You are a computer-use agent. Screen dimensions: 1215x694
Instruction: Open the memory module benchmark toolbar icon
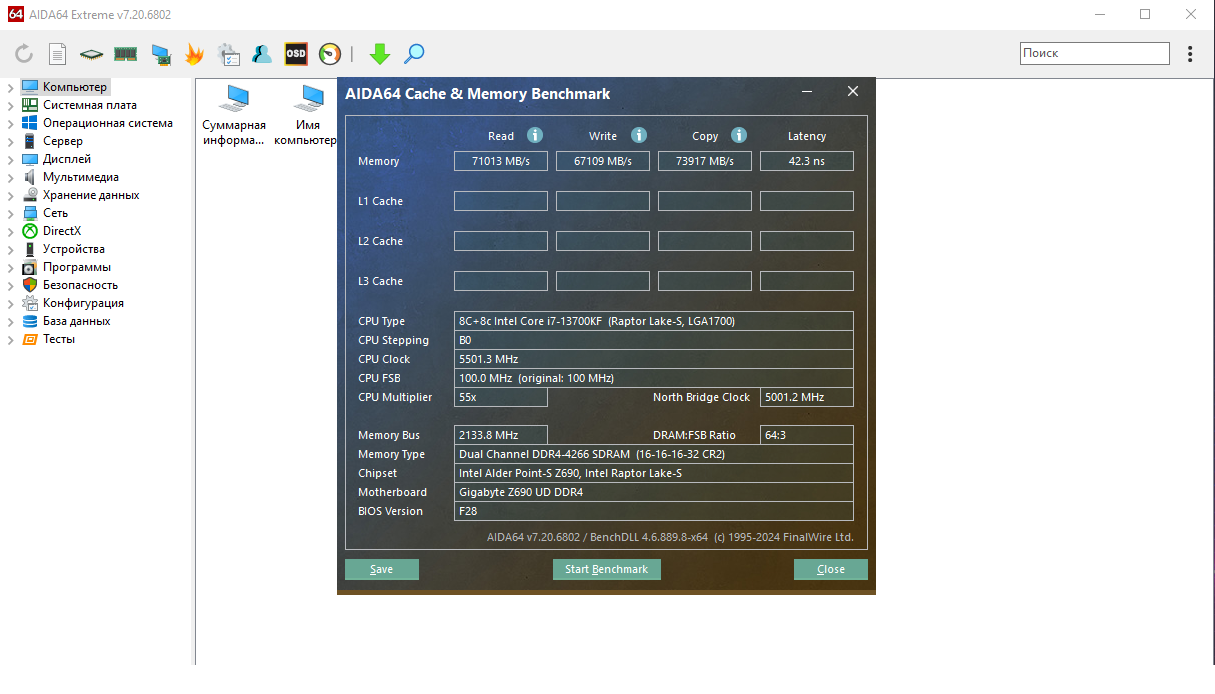point(126,54)
